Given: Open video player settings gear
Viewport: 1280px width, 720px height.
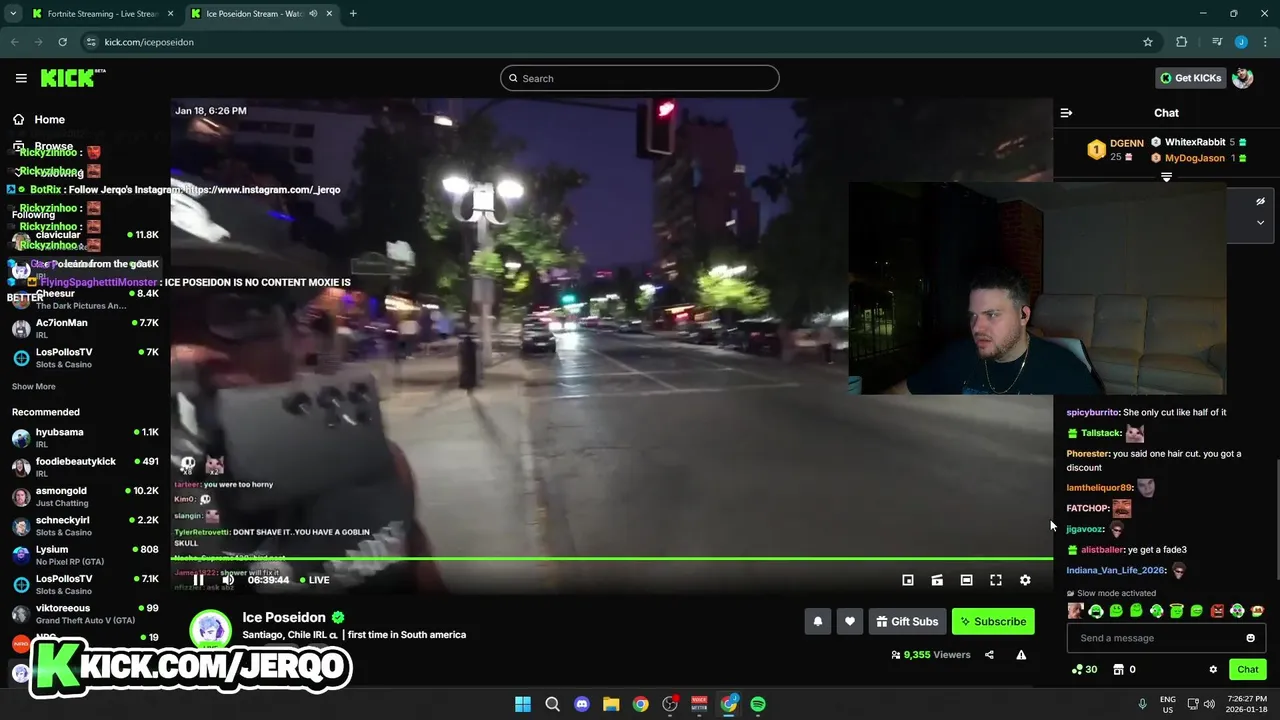Looking at the screenshot, I should (1025, 580).
